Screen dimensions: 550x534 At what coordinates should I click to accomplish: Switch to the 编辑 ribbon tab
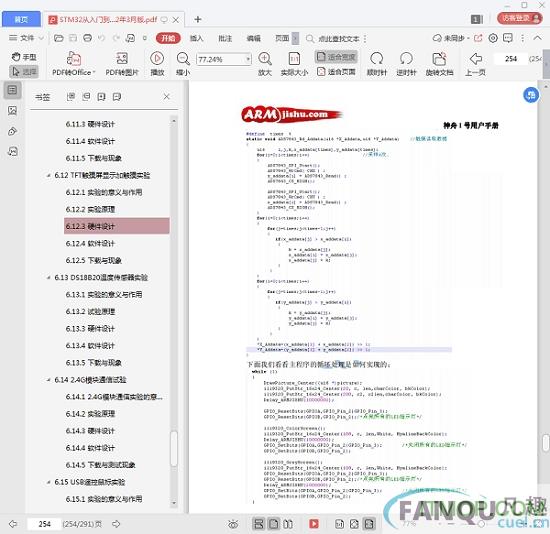click(253, 38)
